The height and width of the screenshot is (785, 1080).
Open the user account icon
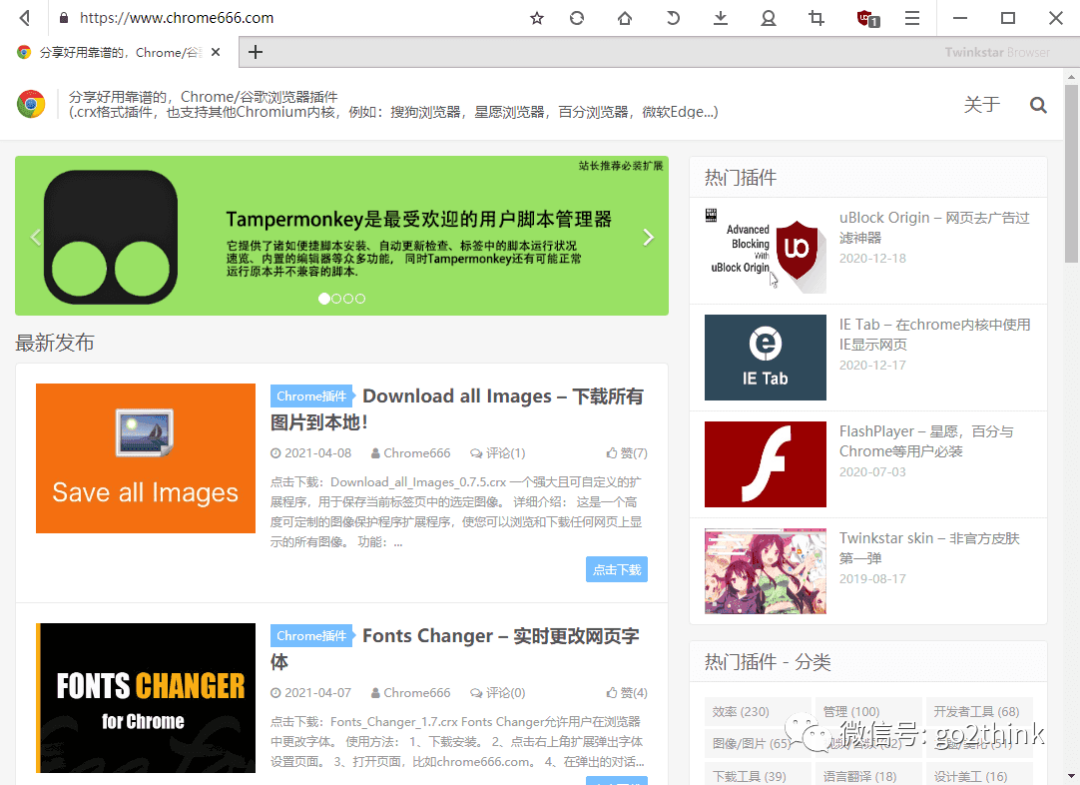[x=769, y=18]
